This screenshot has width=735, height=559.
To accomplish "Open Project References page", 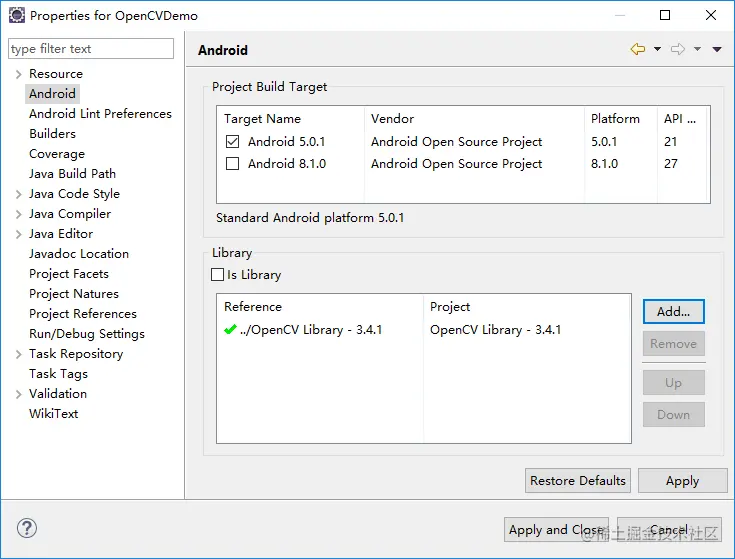I will coord(82,313).
